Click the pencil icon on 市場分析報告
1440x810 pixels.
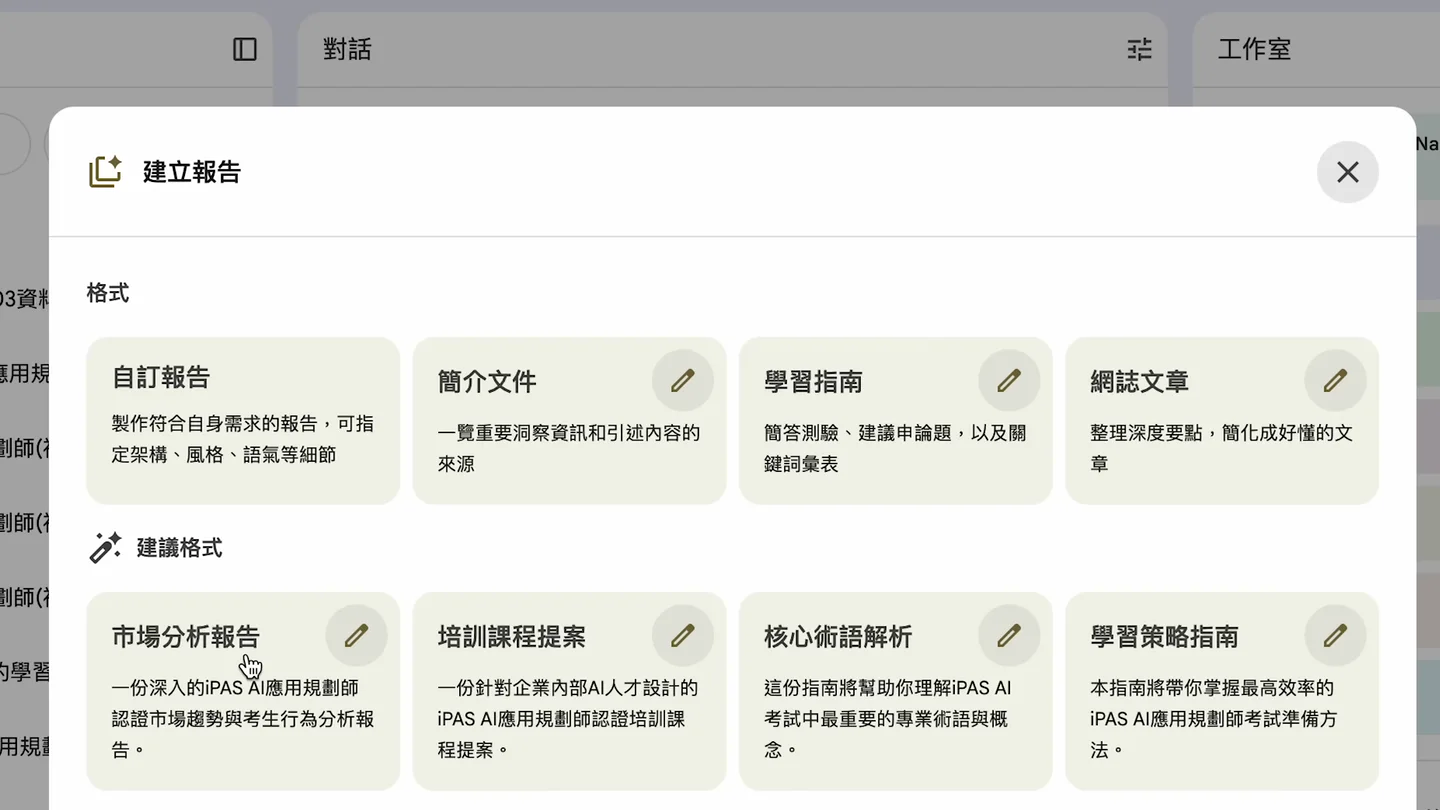tap(357, 636)
